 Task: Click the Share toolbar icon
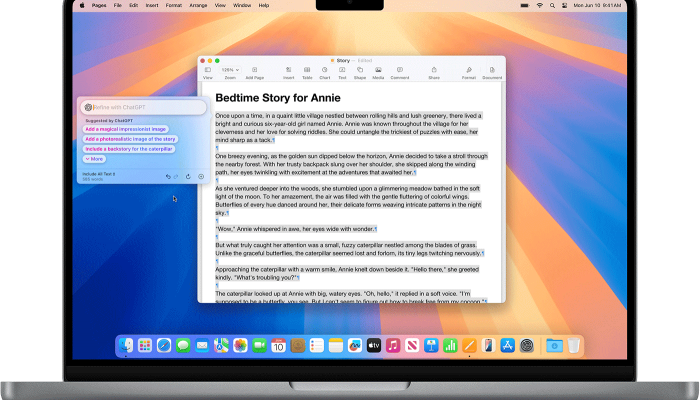tap(434, 71)
